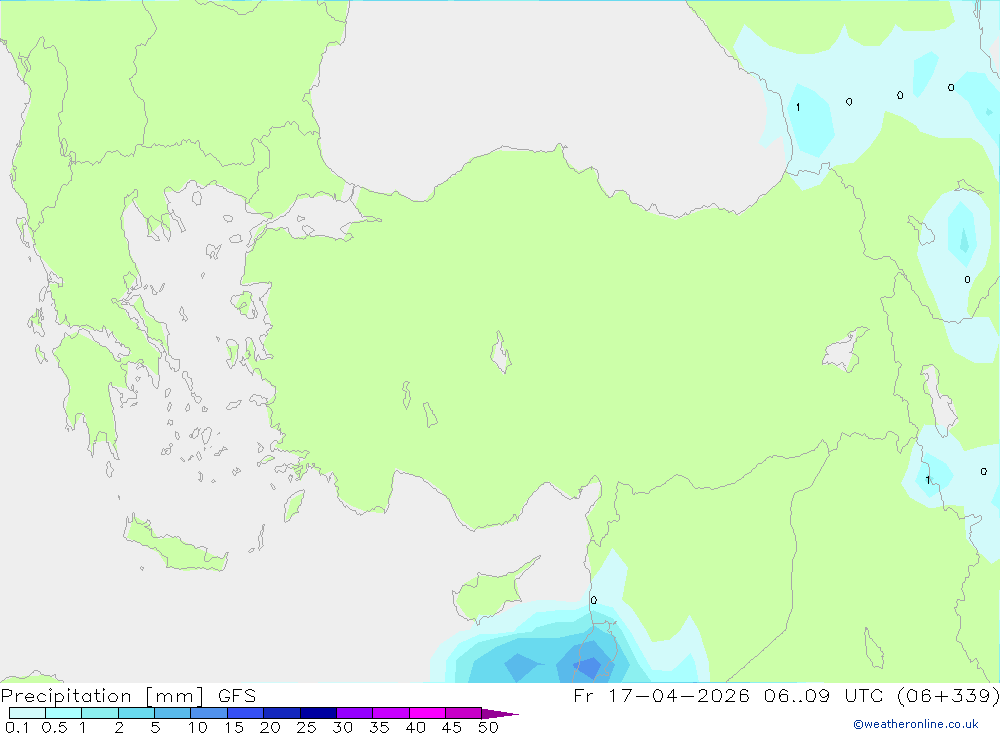The image size is (1000, 733).
Task: Select the 35–40 mm legend color box
Action: (391, 713)
